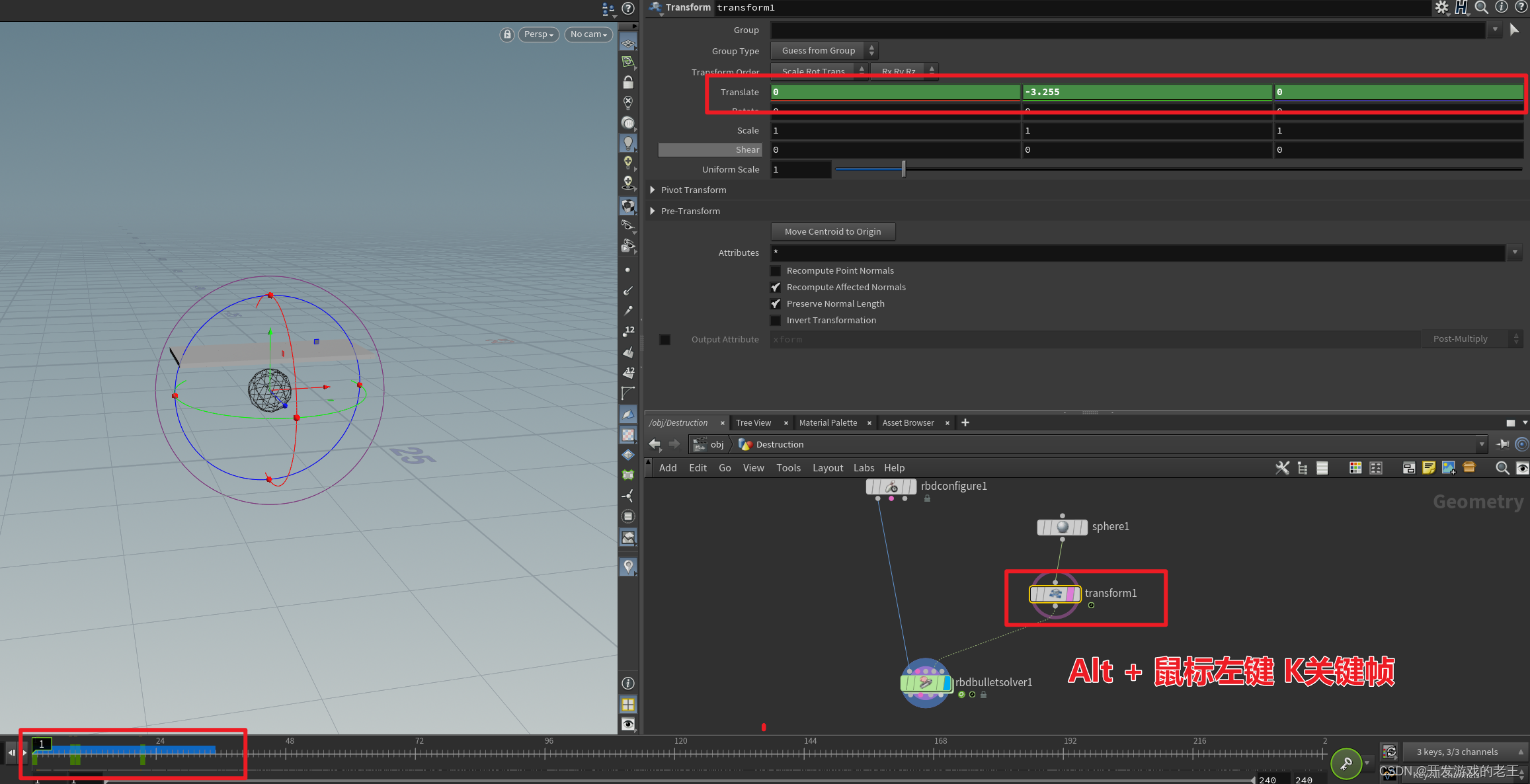Click the network back arrow icon

pyautogui.click(x=655, y=444)
